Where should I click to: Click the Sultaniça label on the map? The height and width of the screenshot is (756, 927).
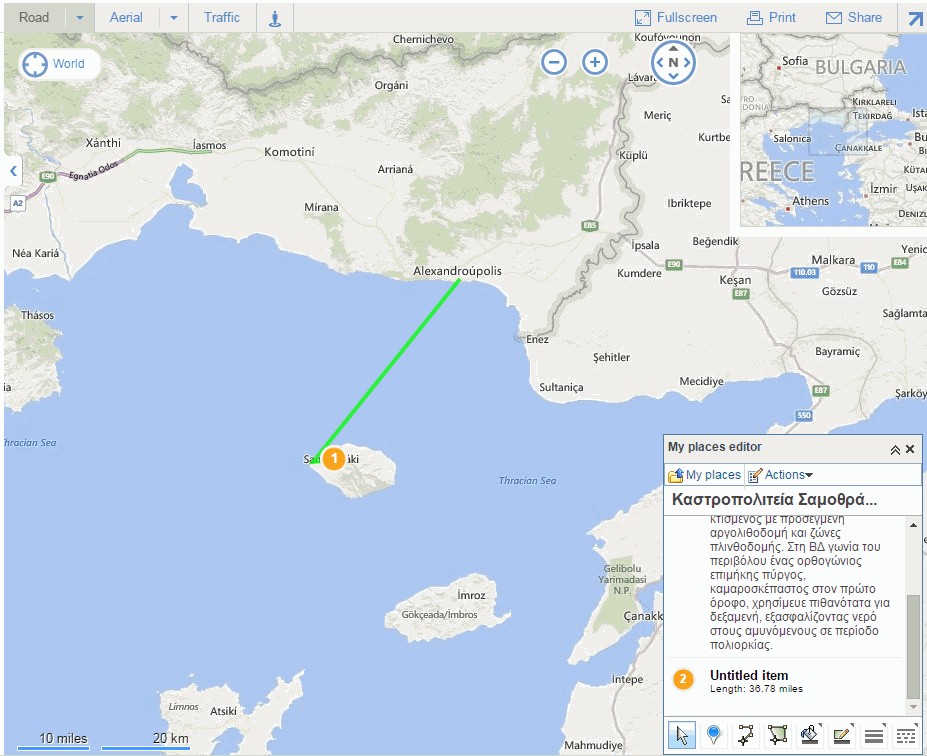(x=561, y=387)
